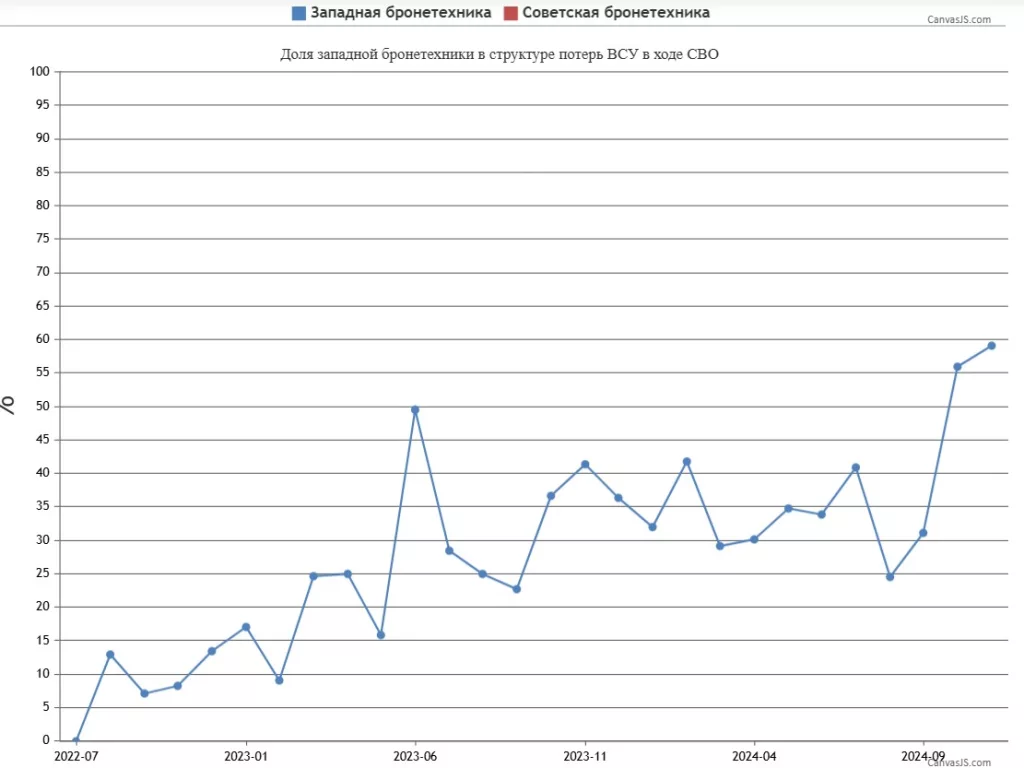
Task: Toggle the Советская бронетехника series label
Action: tap(615, 13)
